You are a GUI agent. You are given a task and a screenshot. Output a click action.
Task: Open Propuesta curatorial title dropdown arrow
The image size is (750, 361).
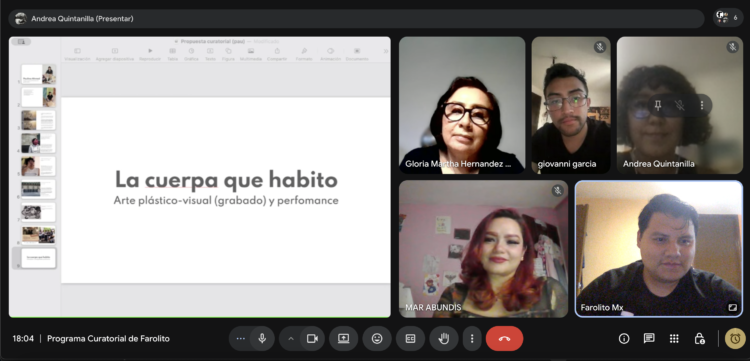[x=176, y=42]
